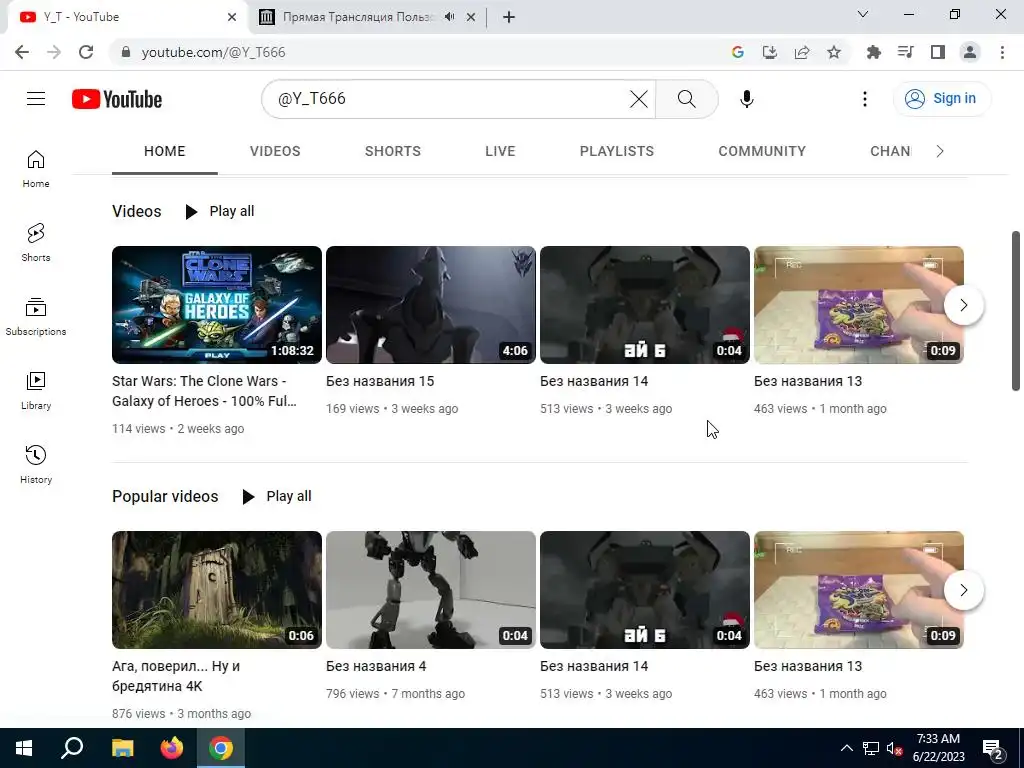The image size is (1024, 768).
Task: Click the muted volume tray icon
Action: 895,748
